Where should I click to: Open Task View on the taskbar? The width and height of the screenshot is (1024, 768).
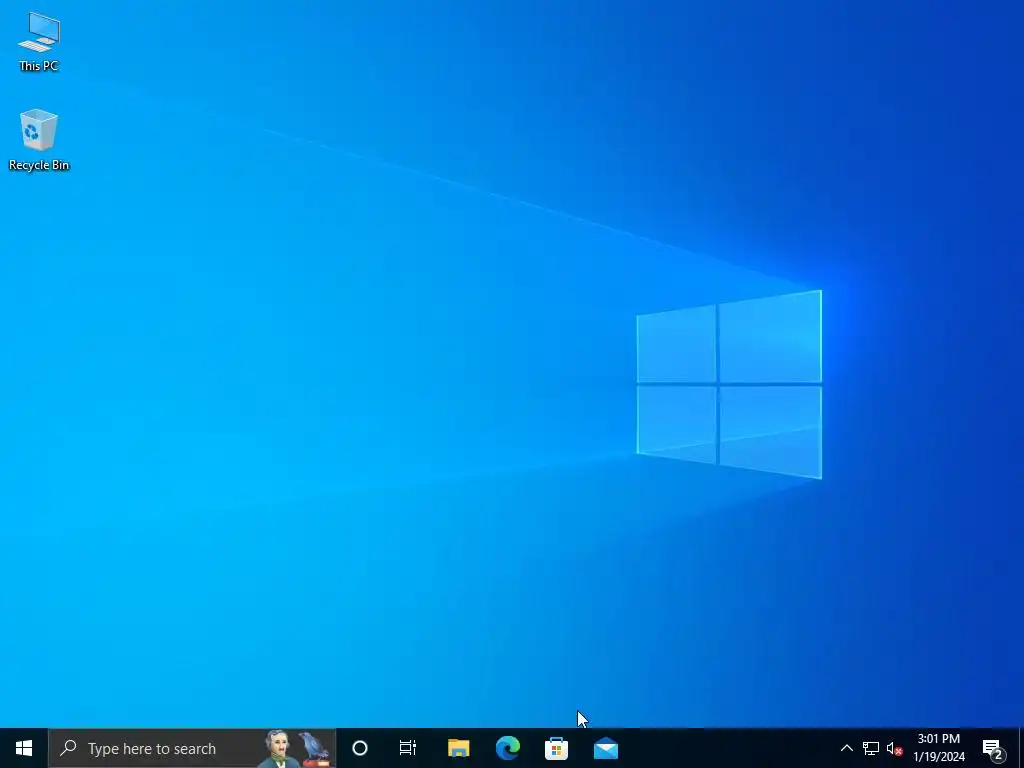408,748
